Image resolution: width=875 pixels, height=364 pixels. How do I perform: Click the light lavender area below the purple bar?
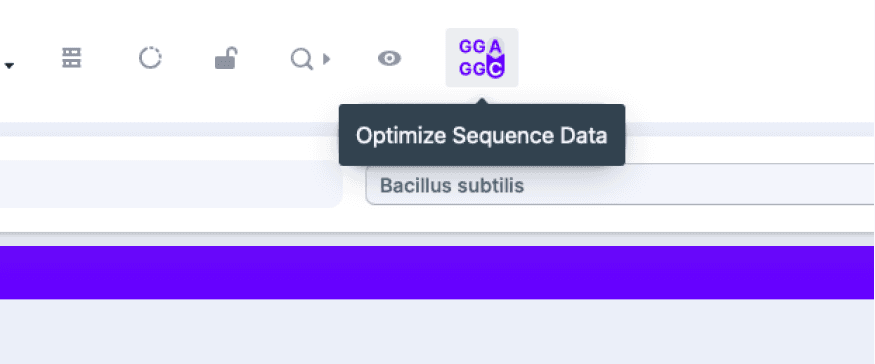(x=438, y=332)
